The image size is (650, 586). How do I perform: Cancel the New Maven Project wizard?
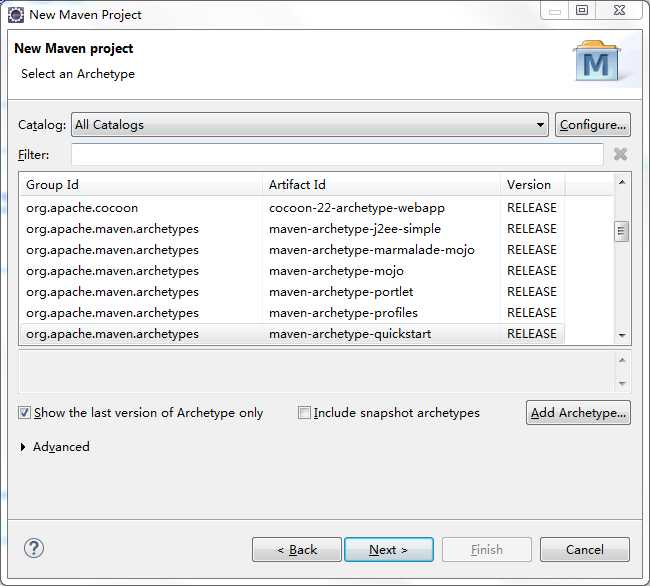(585, 550)
